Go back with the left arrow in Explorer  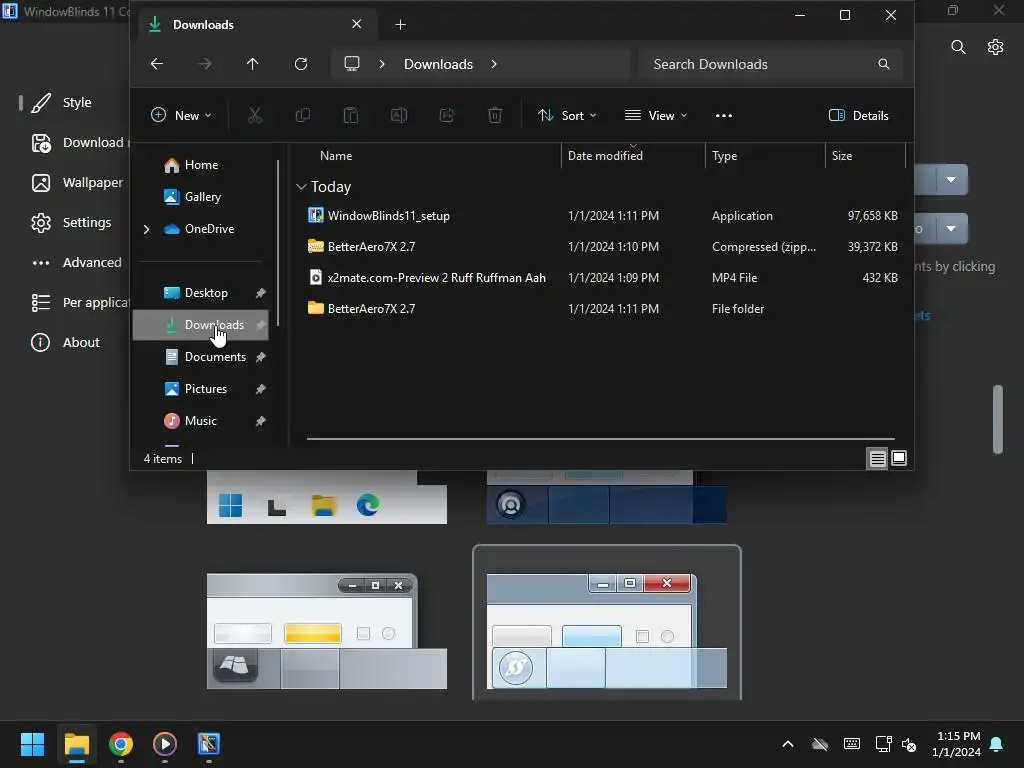(x=157, y=64)
